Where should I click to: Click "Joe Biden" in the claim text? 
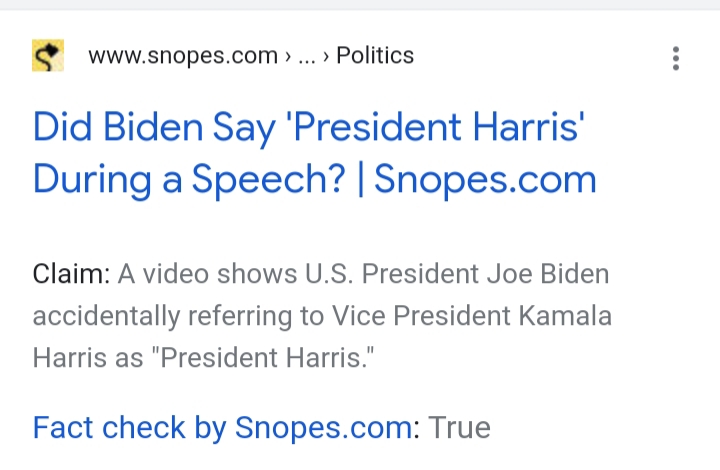click(558, 274)
